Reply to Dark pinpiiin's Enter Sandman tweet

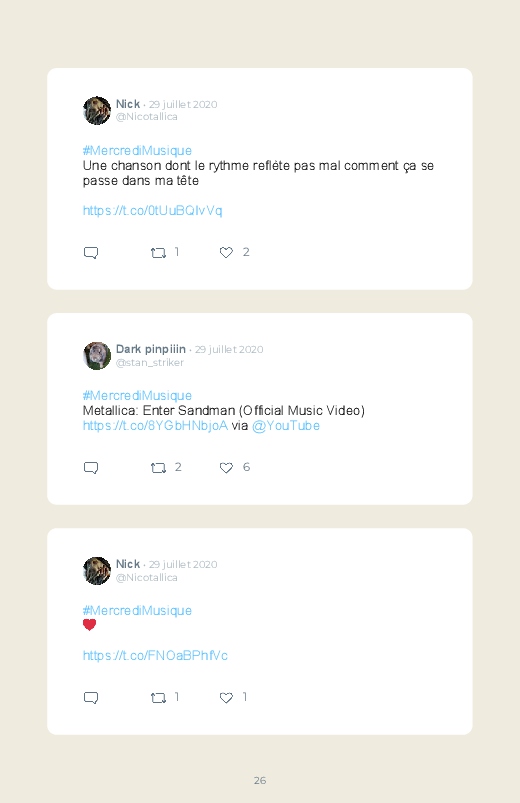[91, 468]
